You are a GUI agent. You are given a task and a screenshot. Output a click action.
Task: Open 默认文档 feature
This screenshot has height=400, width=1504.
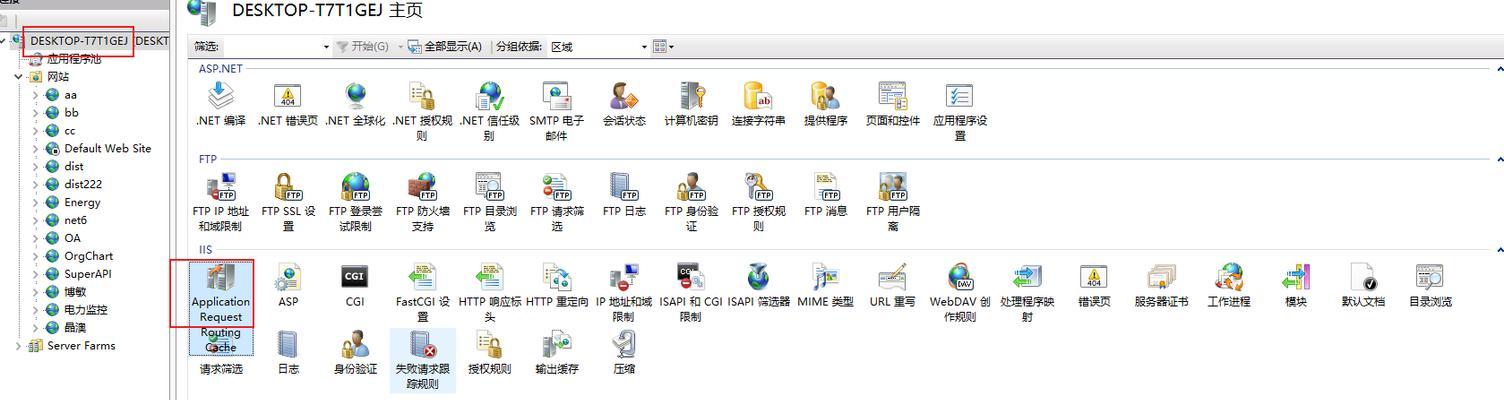pos(1363,285)
